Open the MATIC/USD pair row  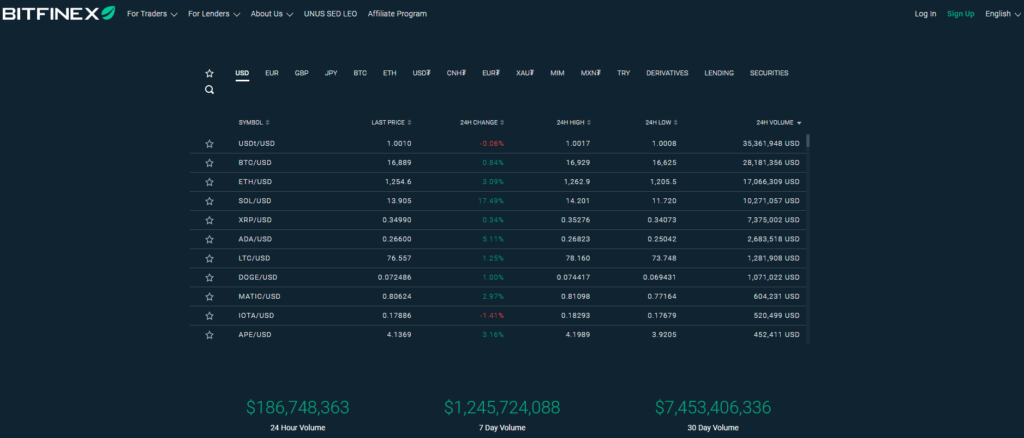coord(500,297)
